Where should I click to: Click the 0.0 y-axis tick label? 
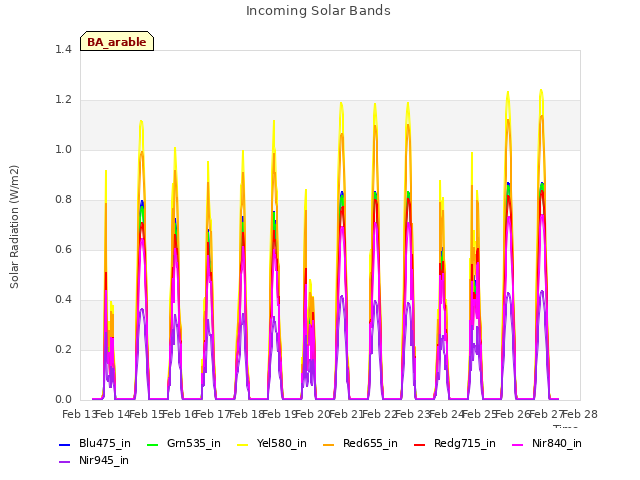pos(63,399)
